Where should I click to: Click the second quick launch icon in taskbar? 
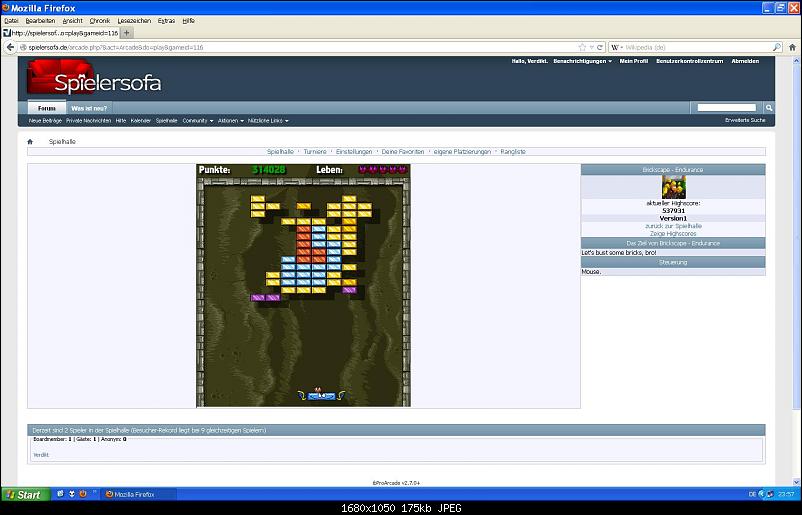point(72,494)
